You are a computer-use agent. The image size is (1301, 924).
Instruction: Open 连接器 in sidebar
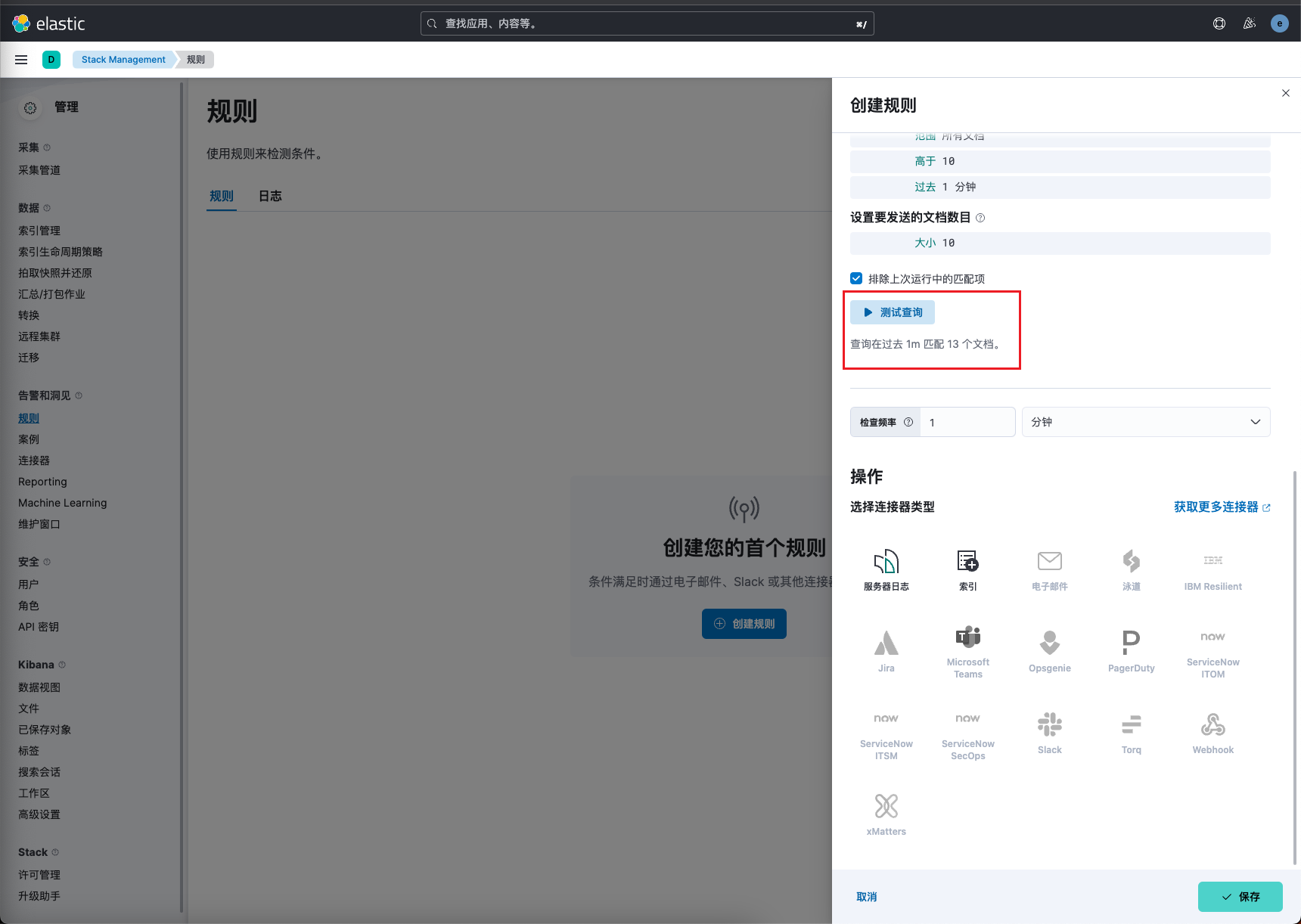click(x=34, y=460)
